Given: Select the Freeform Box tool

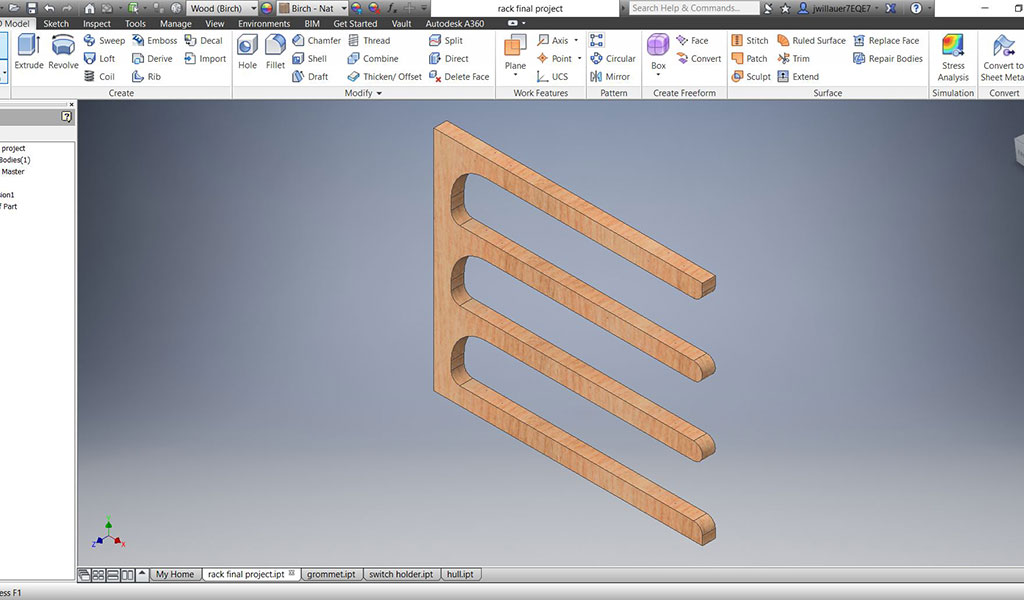Looking at the screenshot, I should pyautogui.click(x=658, y=52).
